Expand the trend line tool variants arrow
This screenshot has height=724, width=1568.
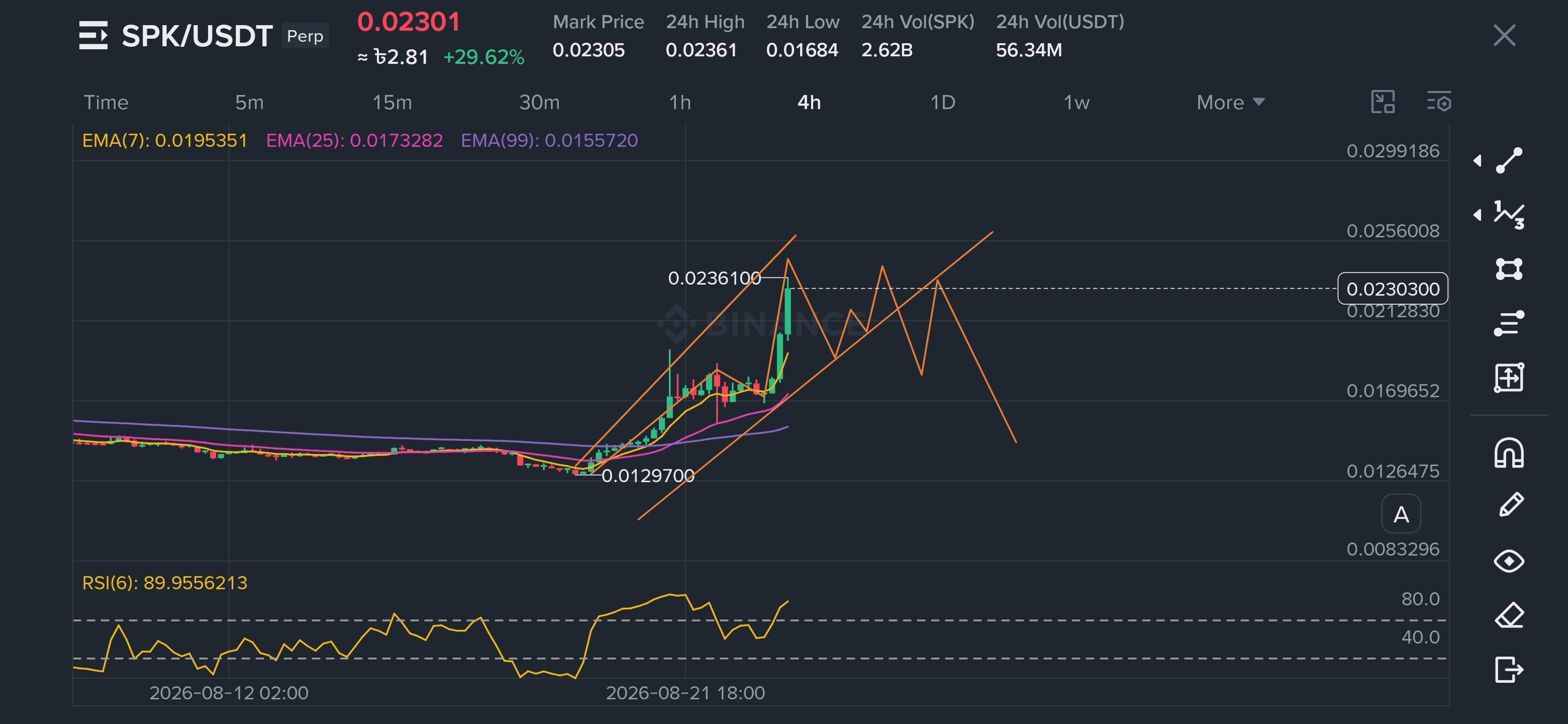(1478, 161)
